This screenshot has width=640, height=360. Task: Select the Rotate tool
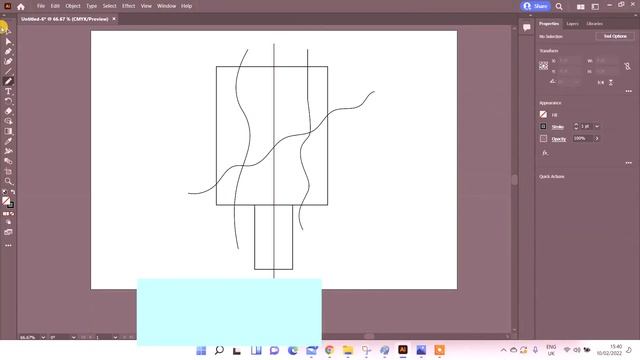[x=8, y=101]
